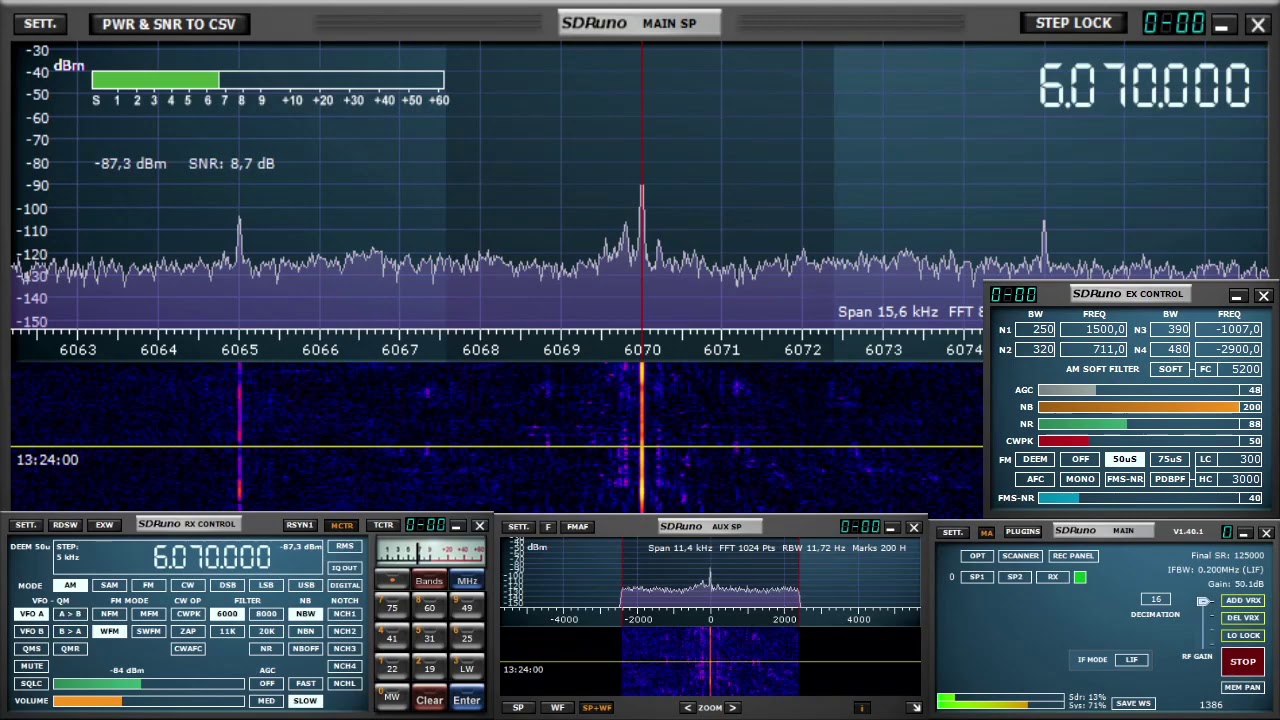Switch mode to LSB

[266, 585]
